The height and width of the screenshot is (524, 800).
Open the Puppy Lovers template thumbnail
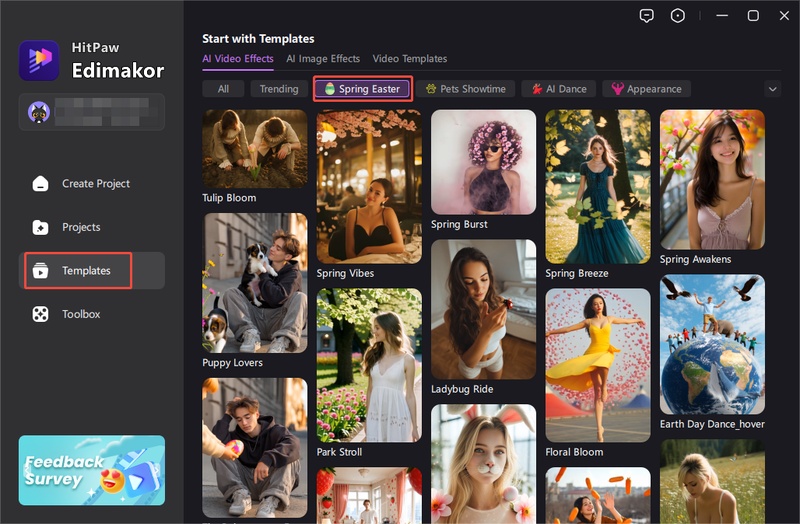tap(255, 283)
